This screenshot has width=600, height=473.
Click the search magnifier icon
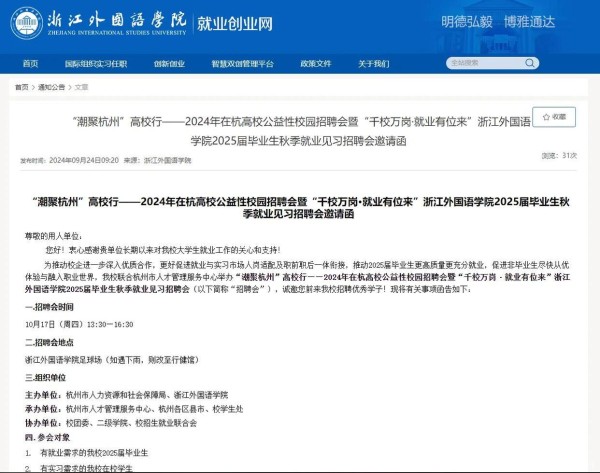(530, 63)
